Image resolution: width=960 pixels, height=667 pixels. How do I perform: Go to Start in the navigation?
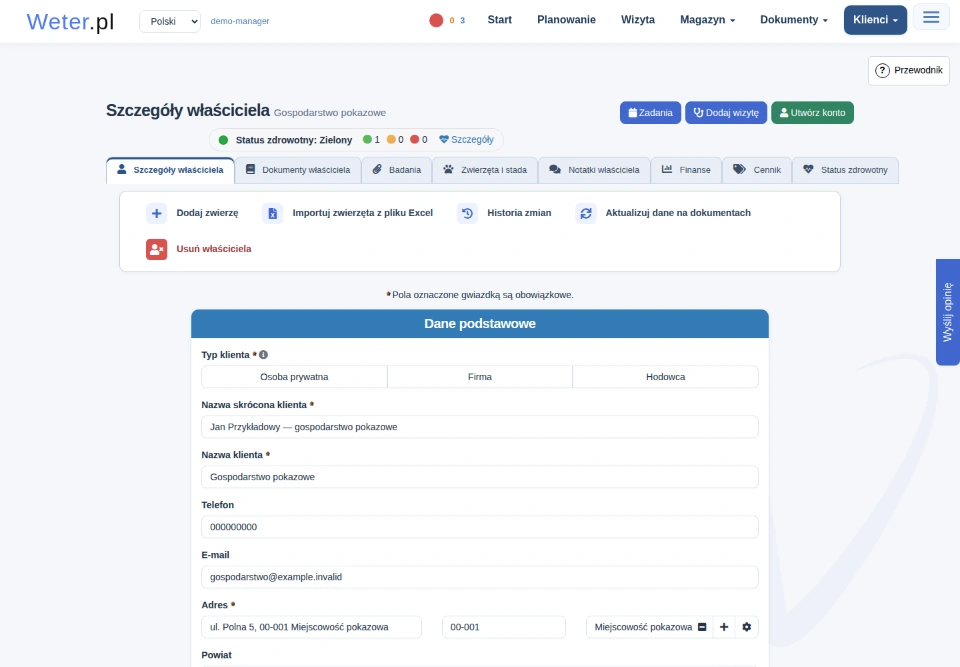[500, 20]
